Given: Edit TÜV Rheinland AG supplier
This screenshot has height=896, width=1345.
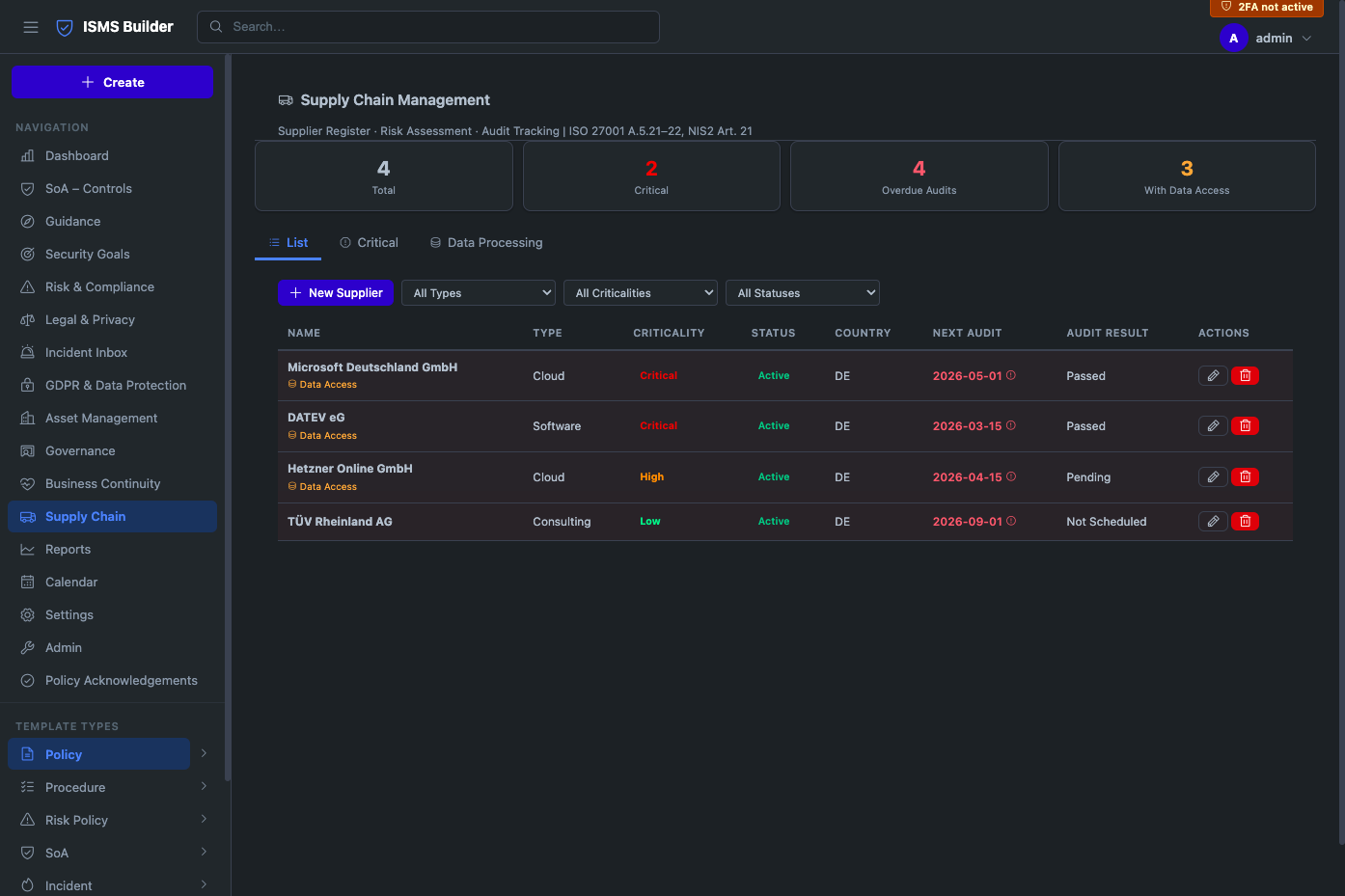Looking at the screenshot, I should [x=1213, y=522].
